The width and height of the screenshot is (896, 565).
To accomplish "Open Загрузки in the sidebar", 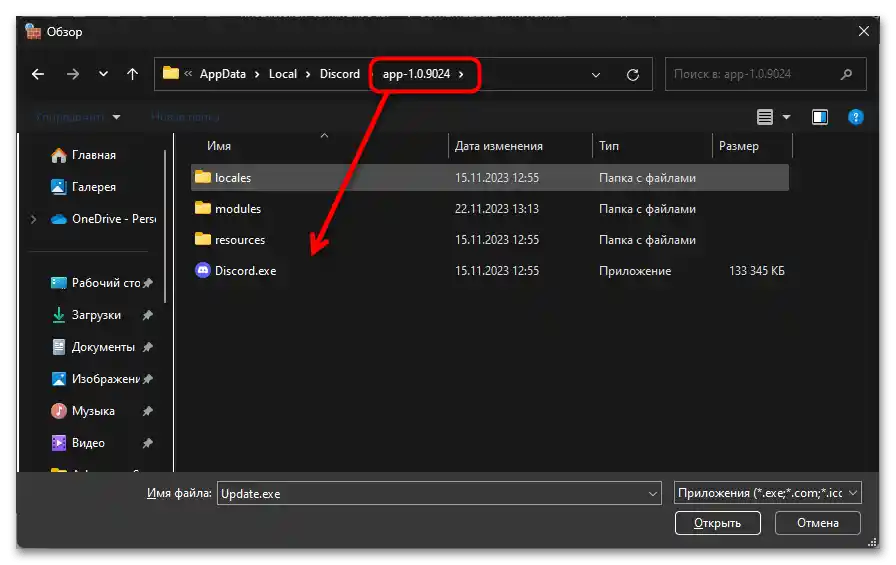I will click(x=86, y=315).
